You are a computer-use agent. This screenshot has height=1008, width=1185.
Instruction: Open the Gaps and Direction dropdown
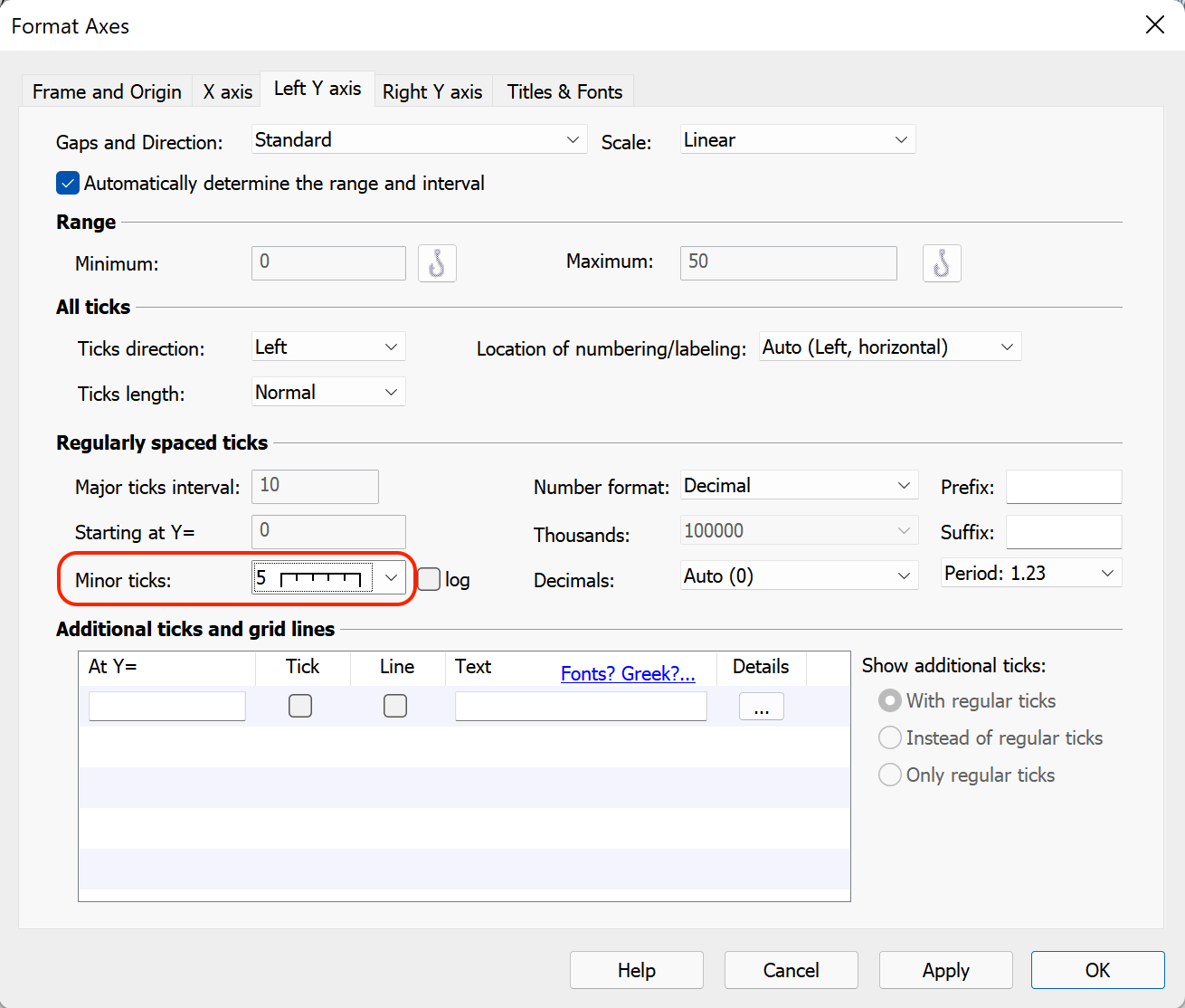(x=419, y=140)
